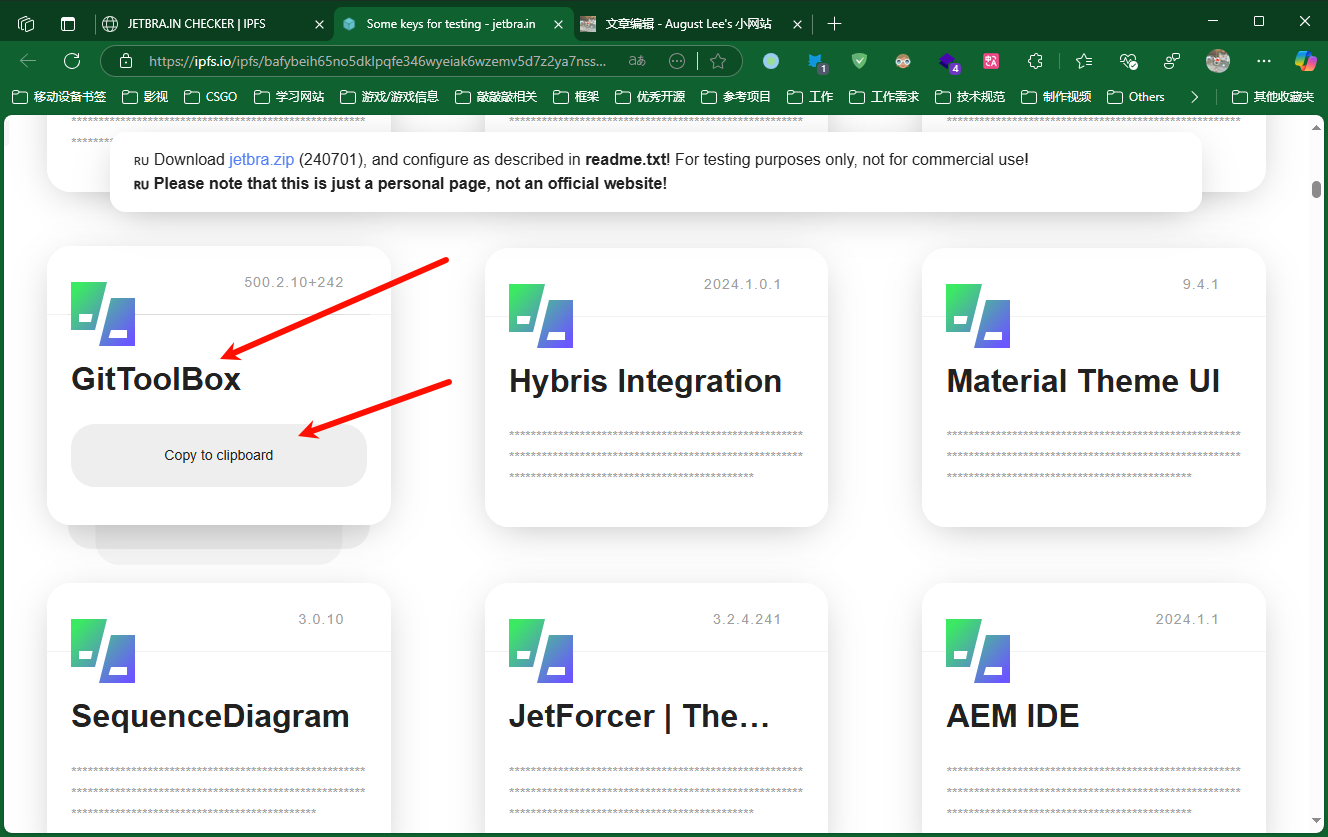Open the 其他收藏夹 folder
This screenshot has height=837, width=1328.
pyautogui.click(x=1273, y=97)
